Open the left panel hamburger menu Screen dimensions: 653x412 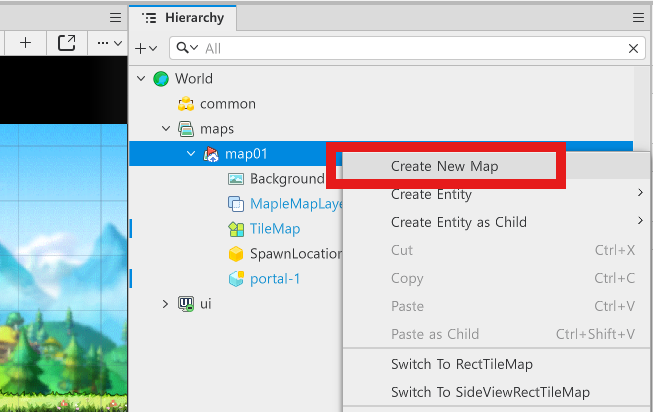pos(115,17)
